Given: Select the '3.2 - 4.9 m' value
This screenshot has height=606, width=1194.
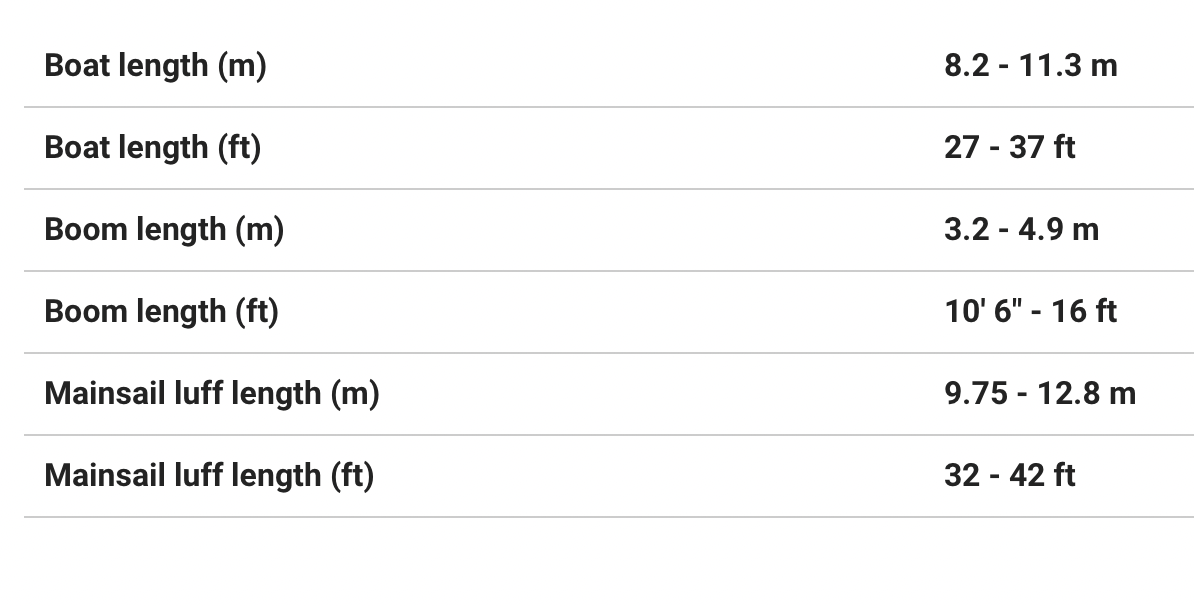Looking at the screenshot, I should point(1021,230).
